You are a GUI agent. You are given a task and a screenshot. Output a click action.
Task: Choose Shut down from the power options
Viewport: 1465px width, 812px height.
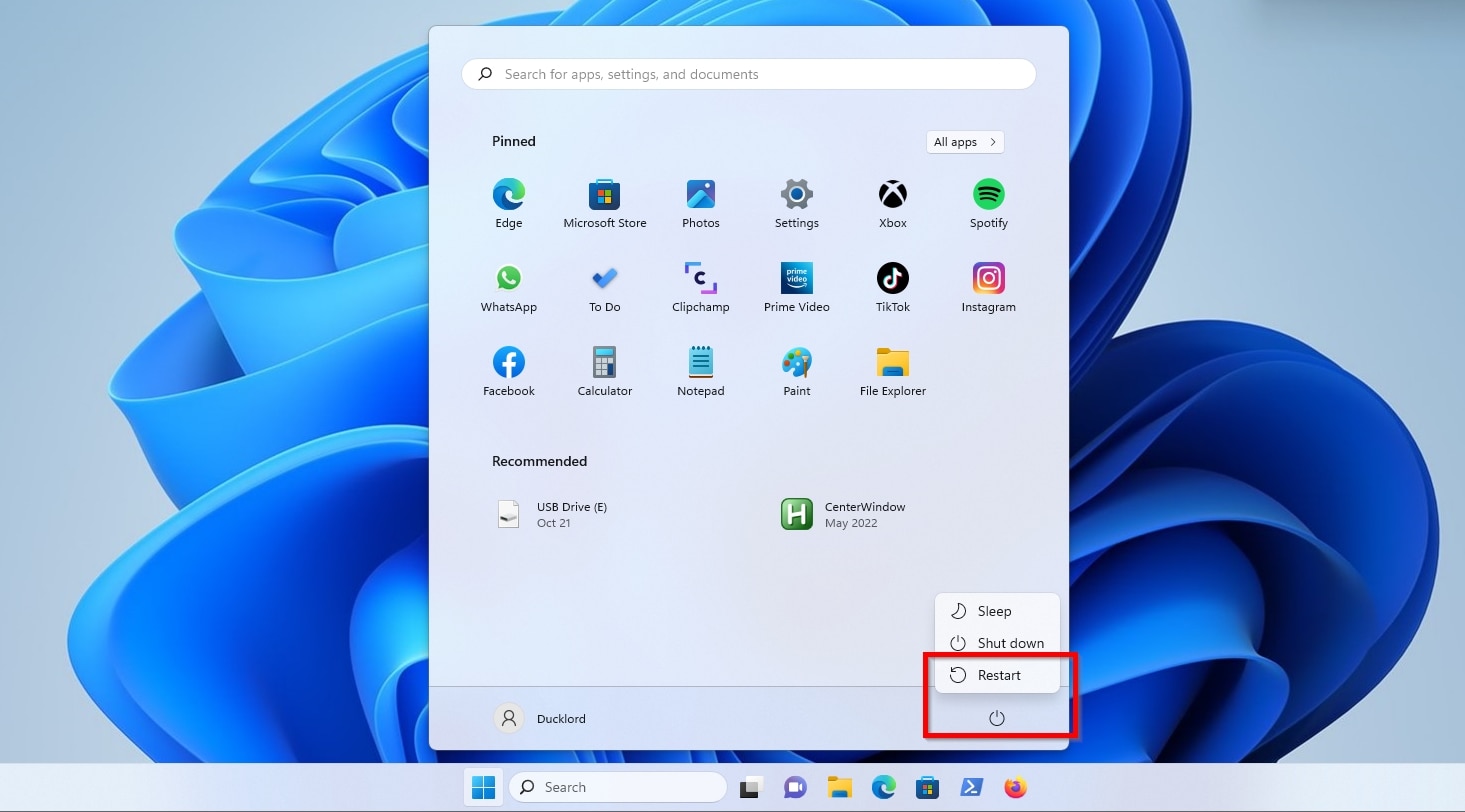[1009, 643]
